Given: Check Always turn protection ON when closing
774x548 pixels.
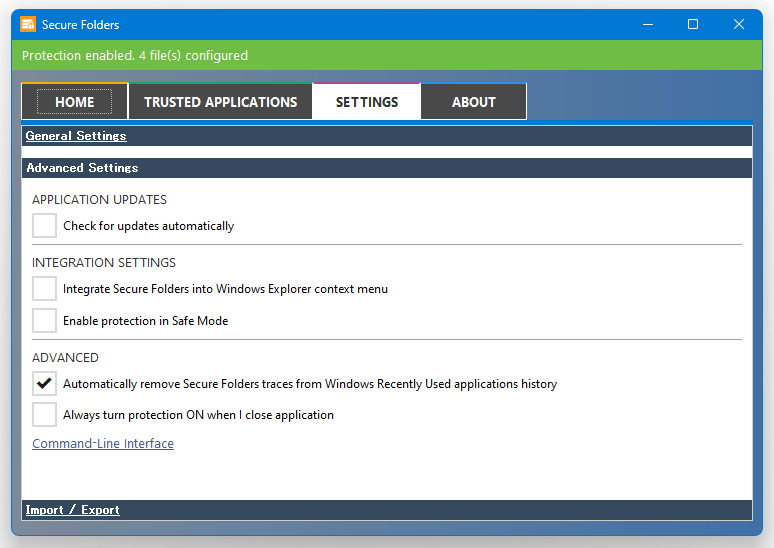Looking at the screenshot, I should (44, 415).
